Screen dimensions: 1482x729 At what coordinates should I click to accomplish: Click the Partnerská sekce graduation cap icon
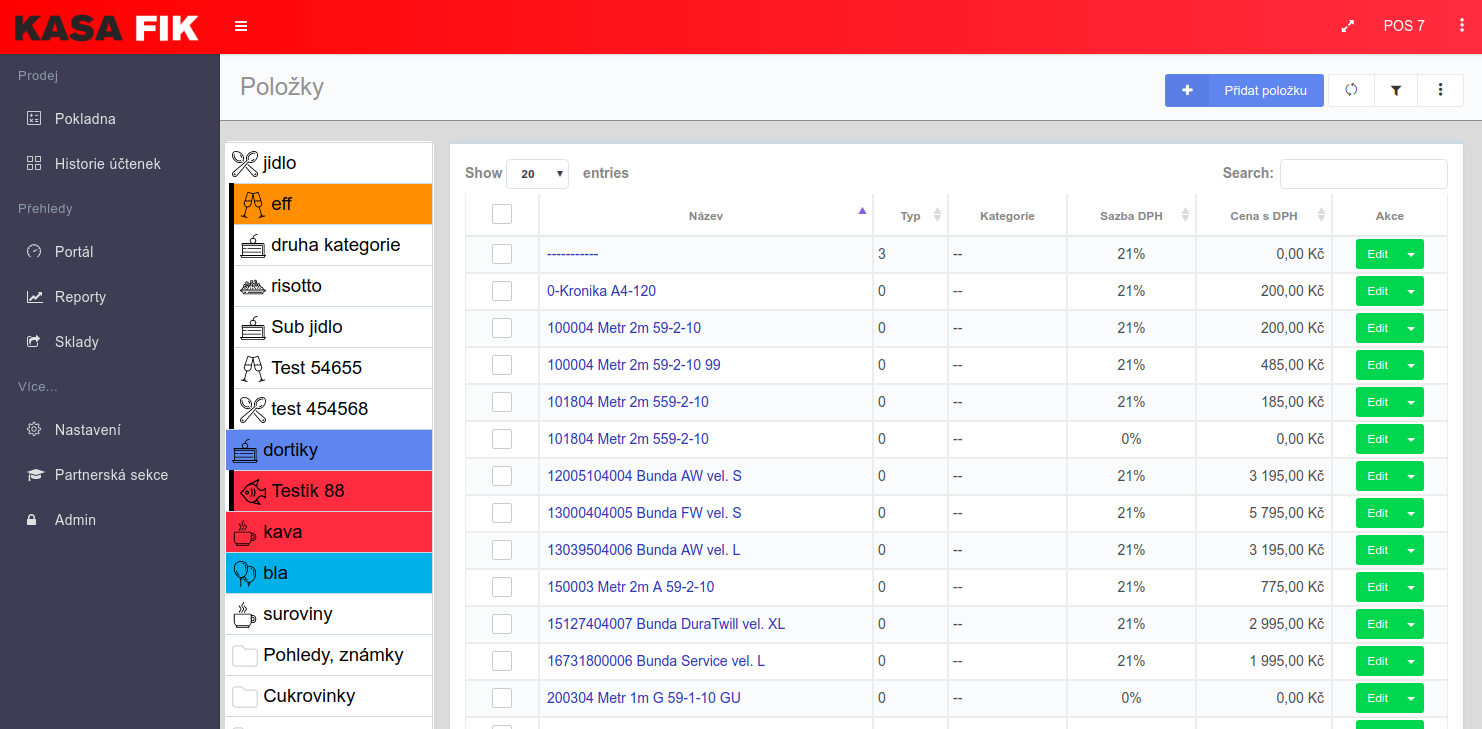[35, 474]
